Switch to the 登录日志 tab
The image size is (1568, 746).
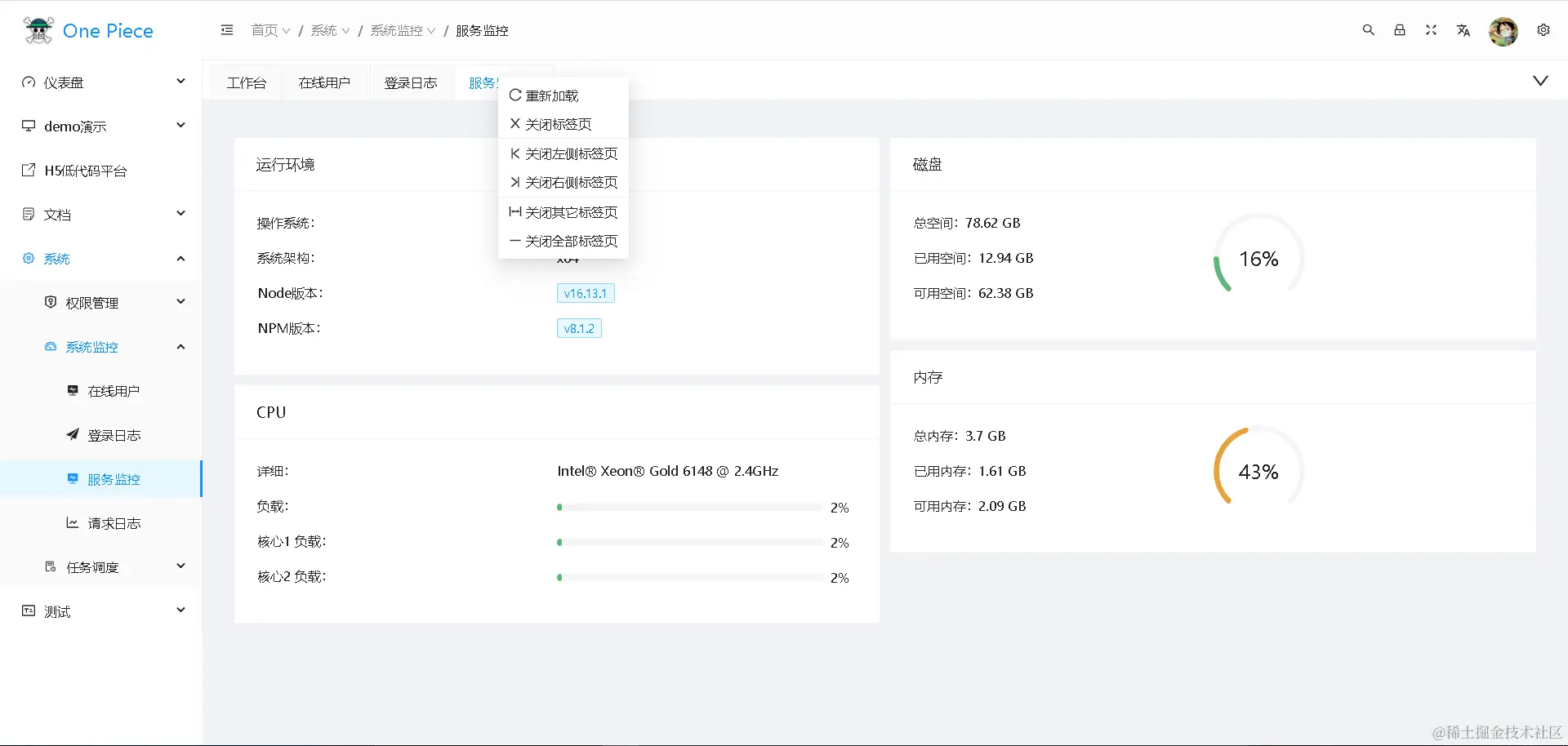(x=411, y=82)
